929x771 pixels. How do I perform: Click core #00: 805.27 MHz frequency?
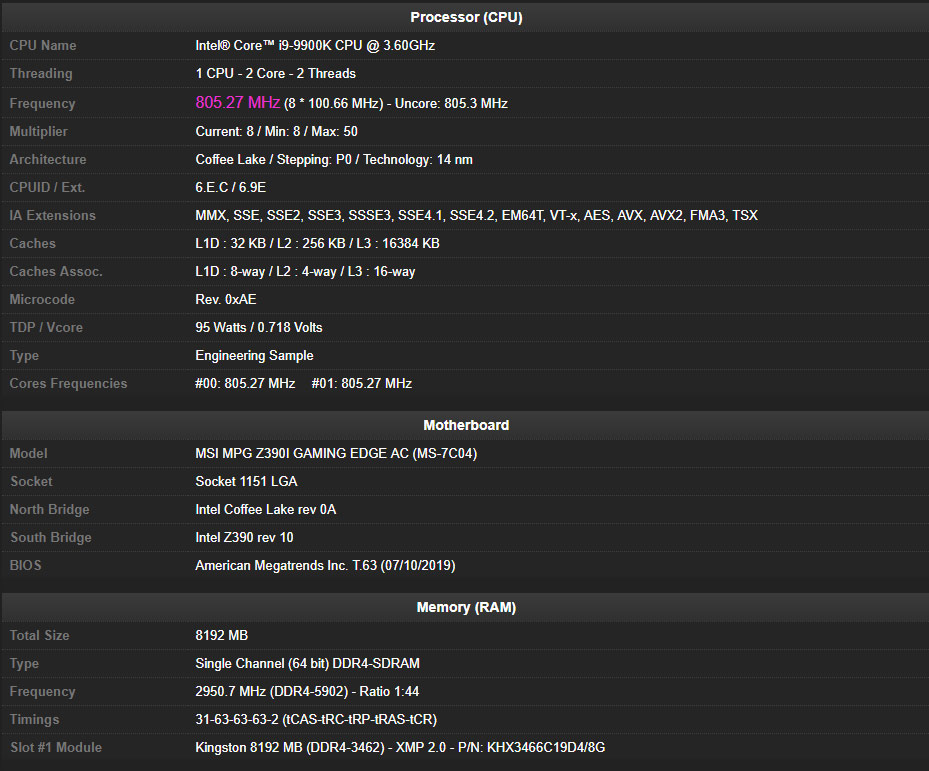click(x=245, y=383)
